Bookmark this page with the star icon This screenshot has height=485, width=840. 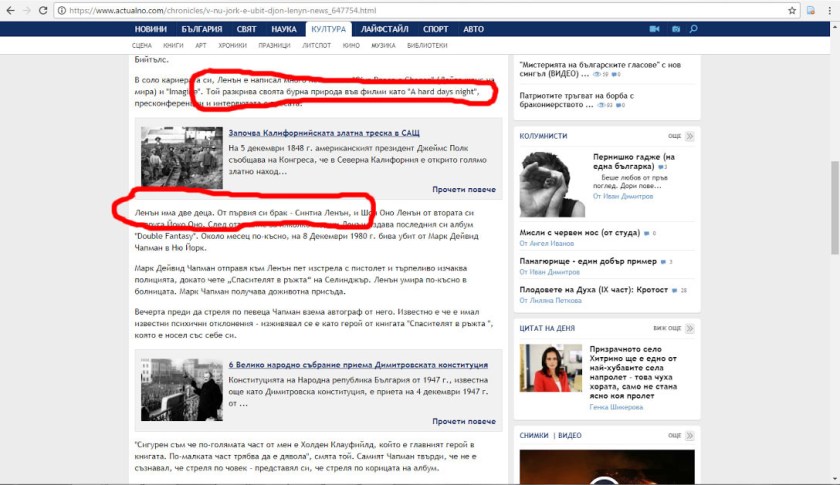pos(792,11)
